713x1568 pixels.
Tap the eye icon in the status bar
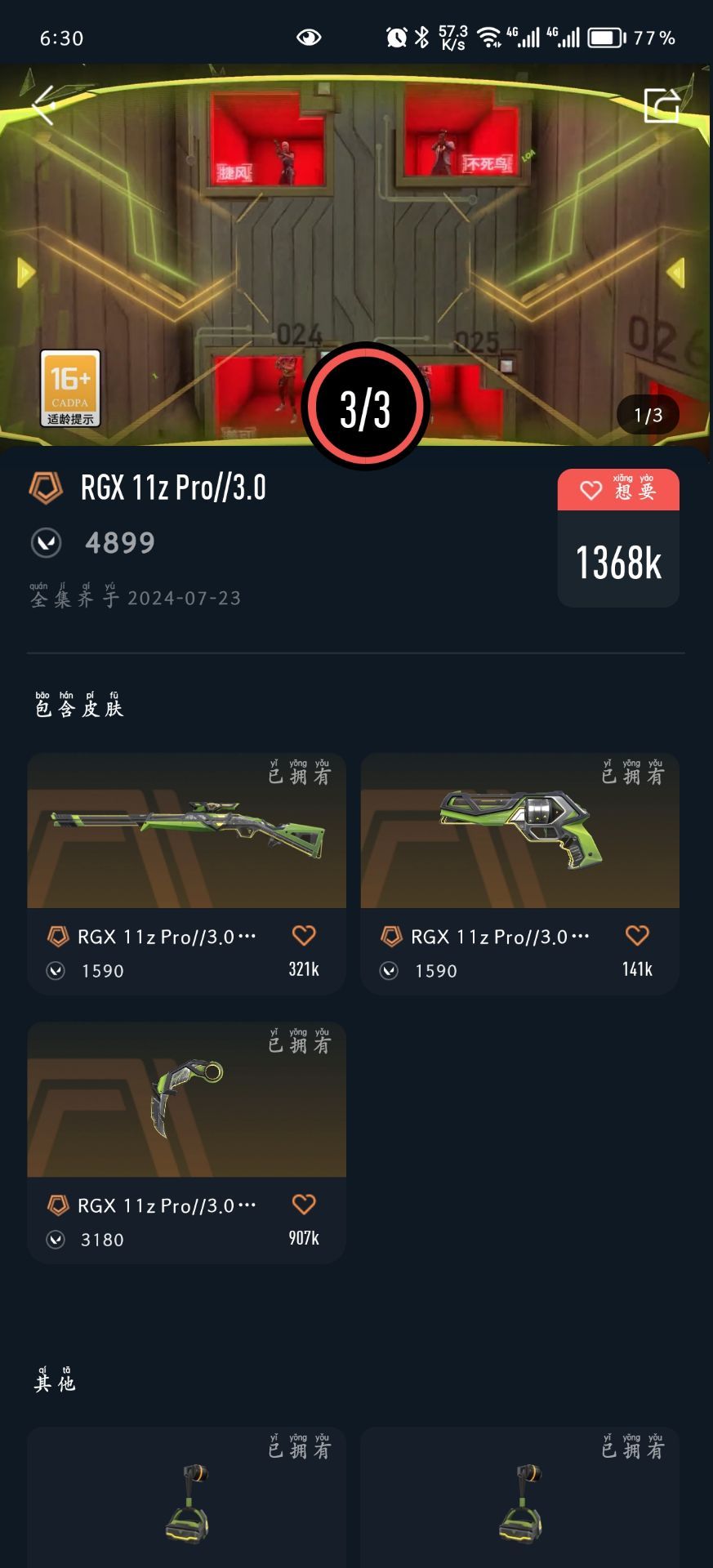coord(309,38)
